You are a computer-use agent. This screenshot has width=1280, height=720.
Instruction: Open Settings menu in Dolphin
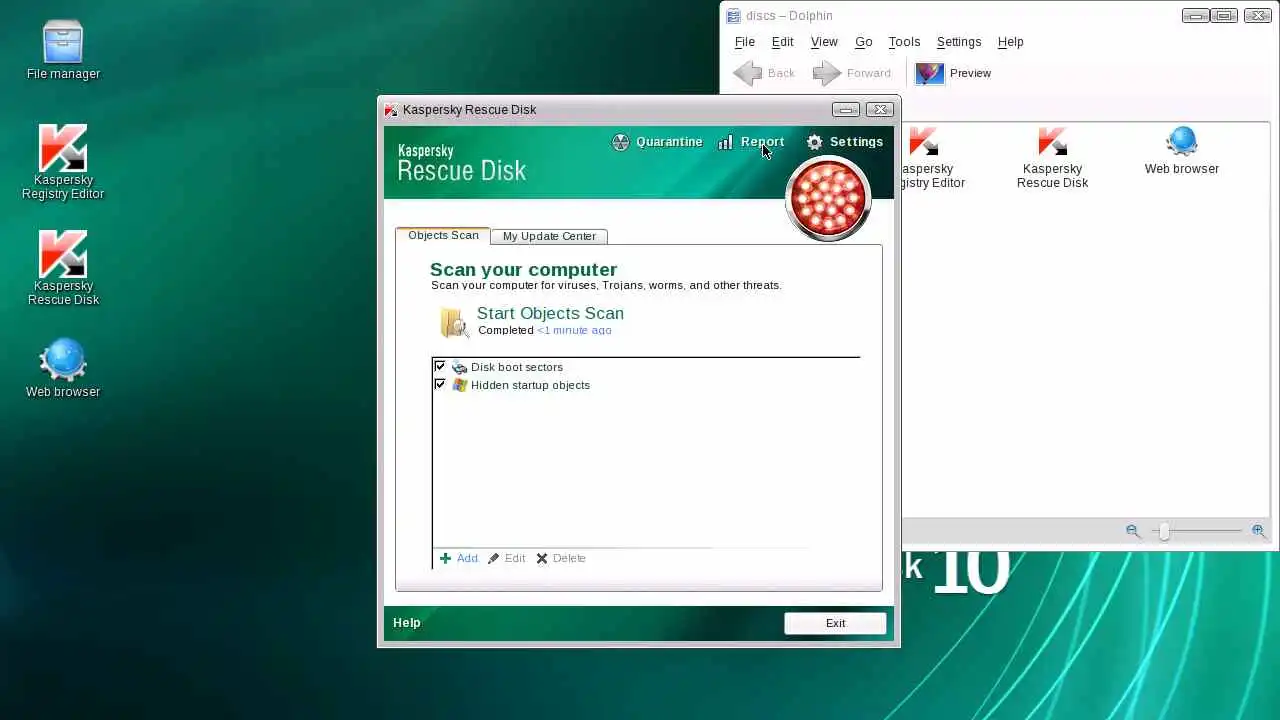[x=959, y=42]
